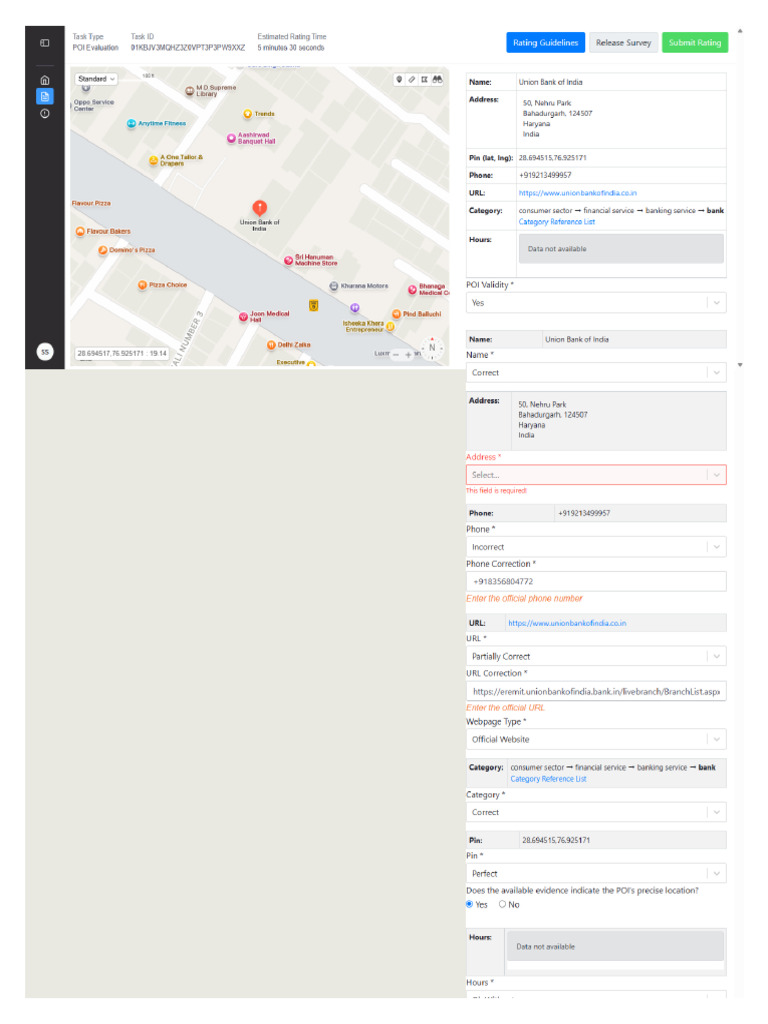This screenshot has width=768, height=1024.
Task: Click the M D Supreme Library marker
Action: pyautogui.click(x=189, y=91)
